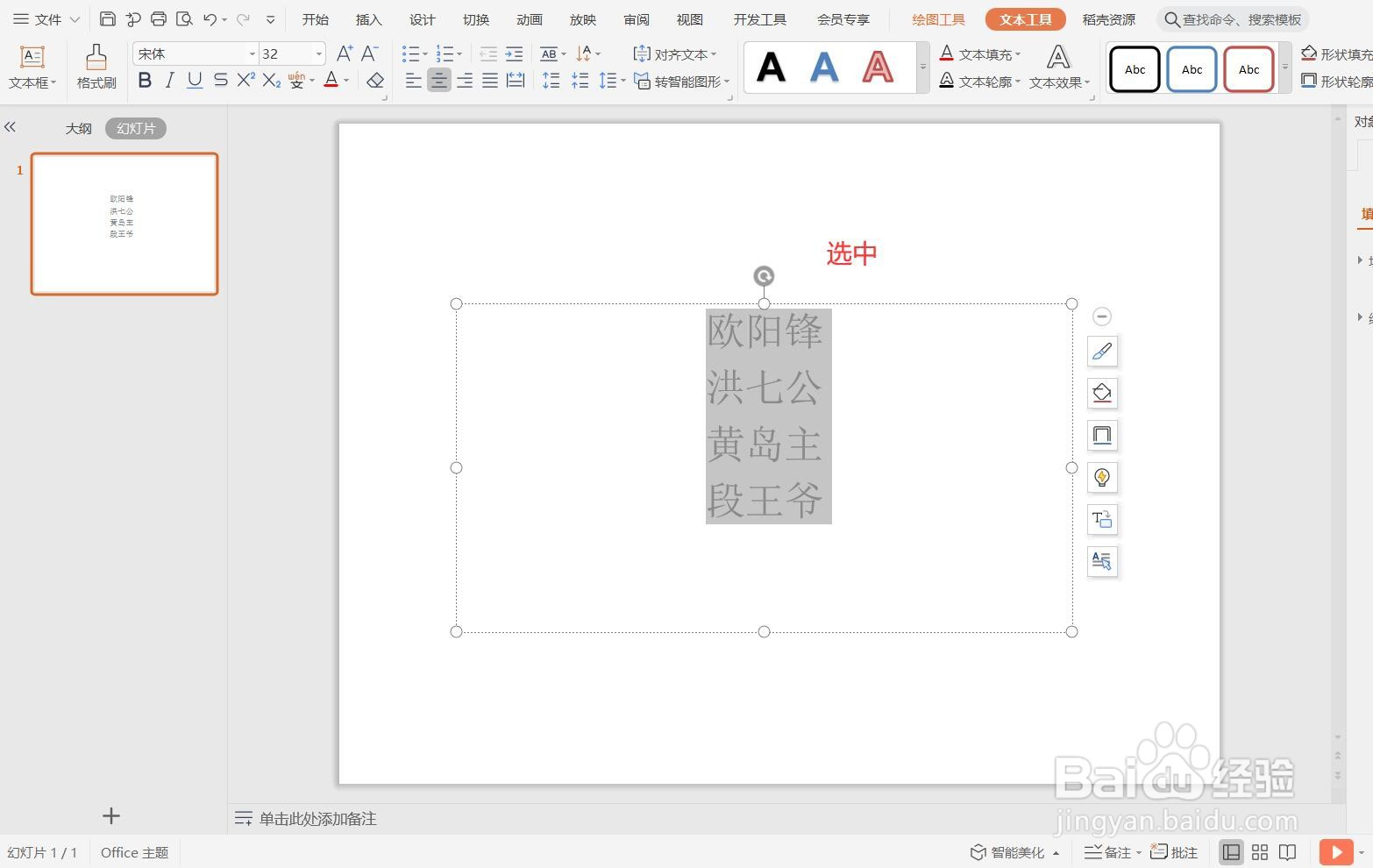Start the slideshow with the orange play button

pos(1335,852)
